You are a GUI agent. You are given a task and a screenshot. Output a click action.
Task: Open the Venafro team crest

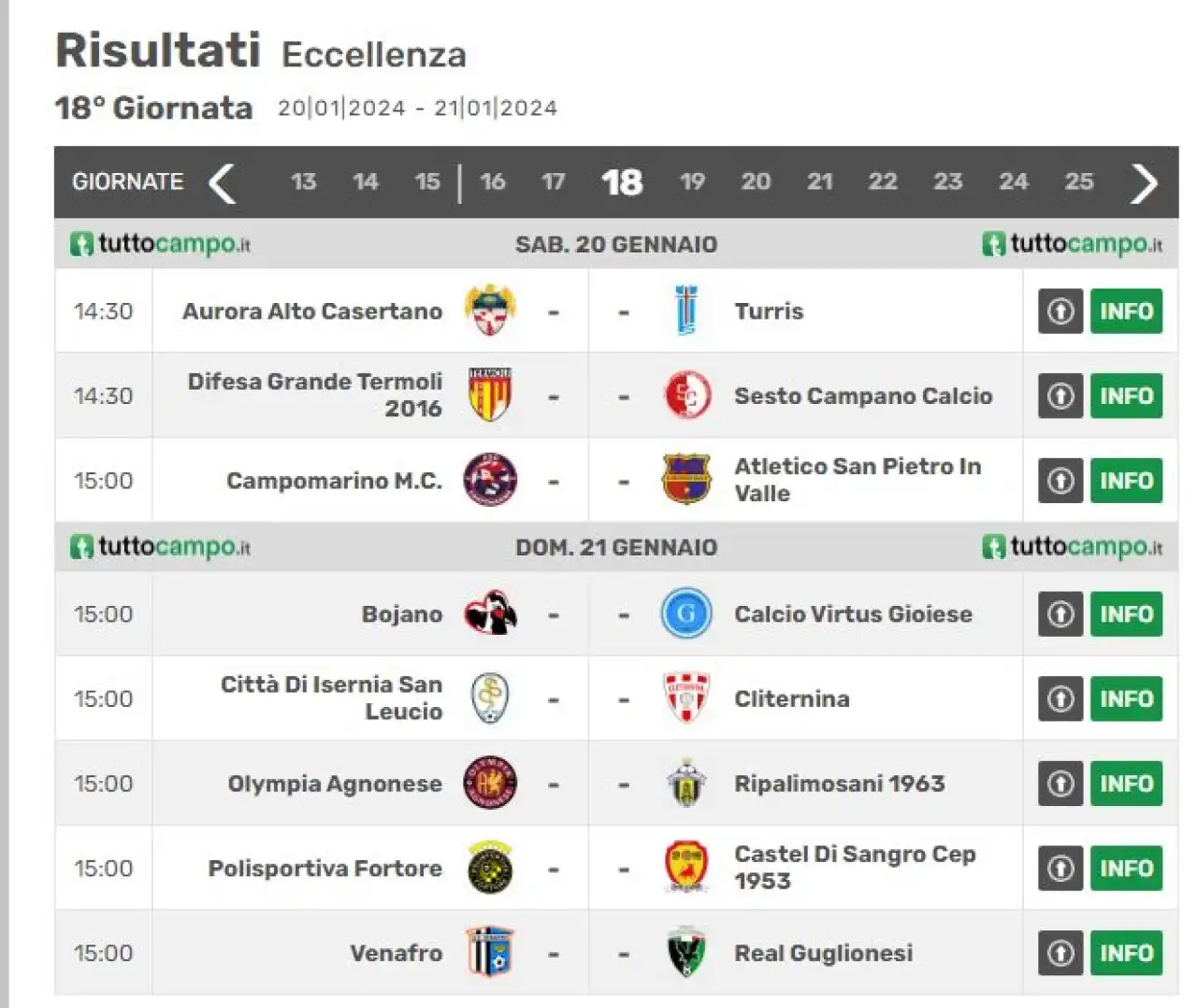click(490, 952)
